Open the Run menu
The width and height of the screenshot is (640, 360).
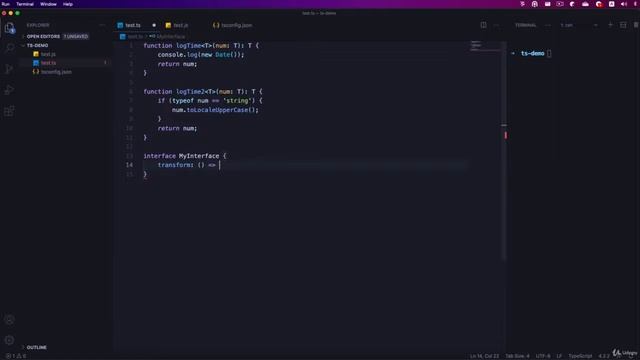(x=6, y=4)
